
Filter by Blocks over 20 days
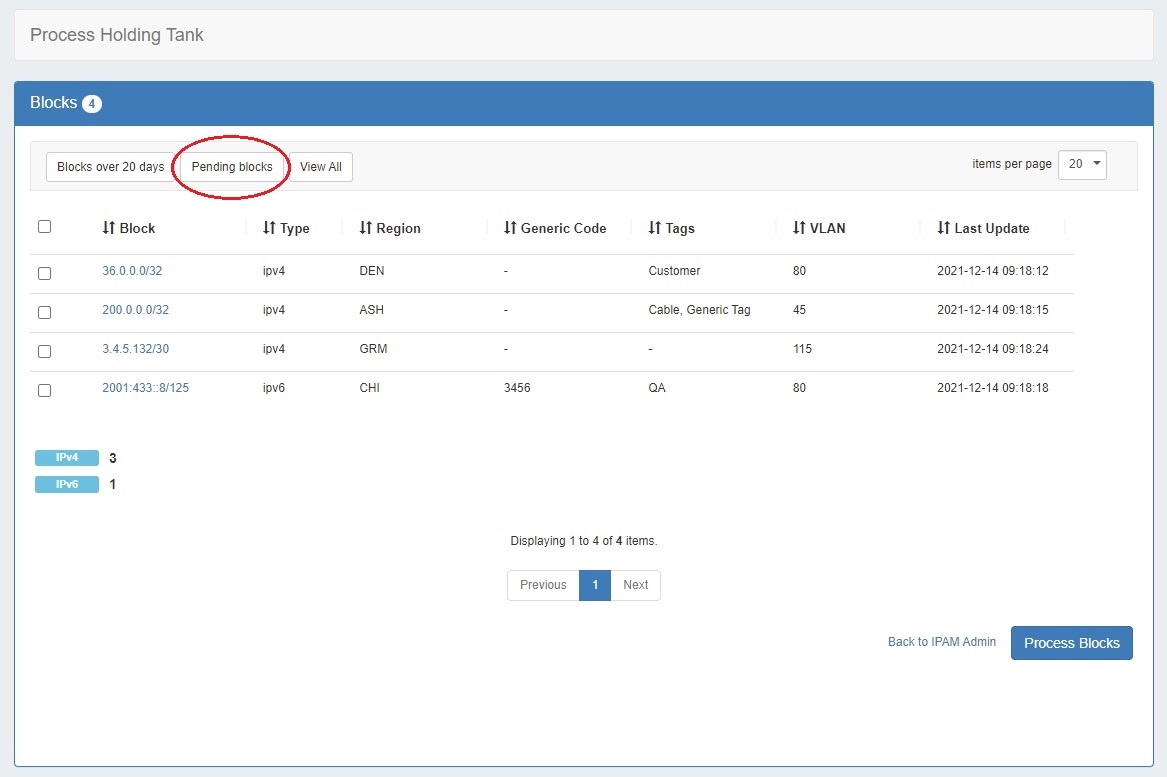110,167
